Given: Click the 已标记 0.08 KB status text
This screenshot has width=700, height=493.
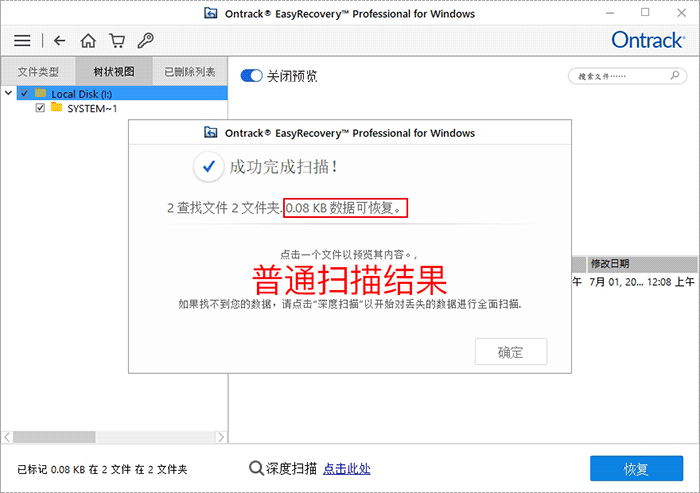Looking at the screenshot, I should point(102,469).
